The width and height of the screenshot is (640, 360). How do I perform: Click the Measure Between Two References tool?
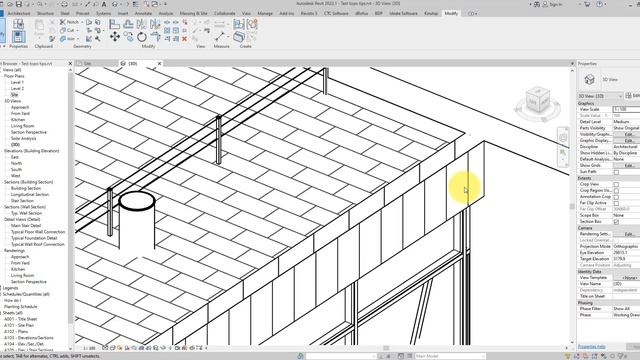[x=220, y=24]
